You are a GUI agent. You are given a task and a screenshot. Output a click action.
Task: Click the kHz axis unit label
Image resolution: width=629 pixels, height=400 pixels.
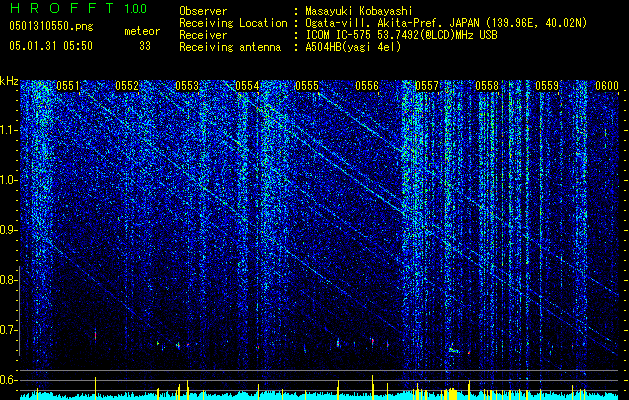[x=9, y=81]
